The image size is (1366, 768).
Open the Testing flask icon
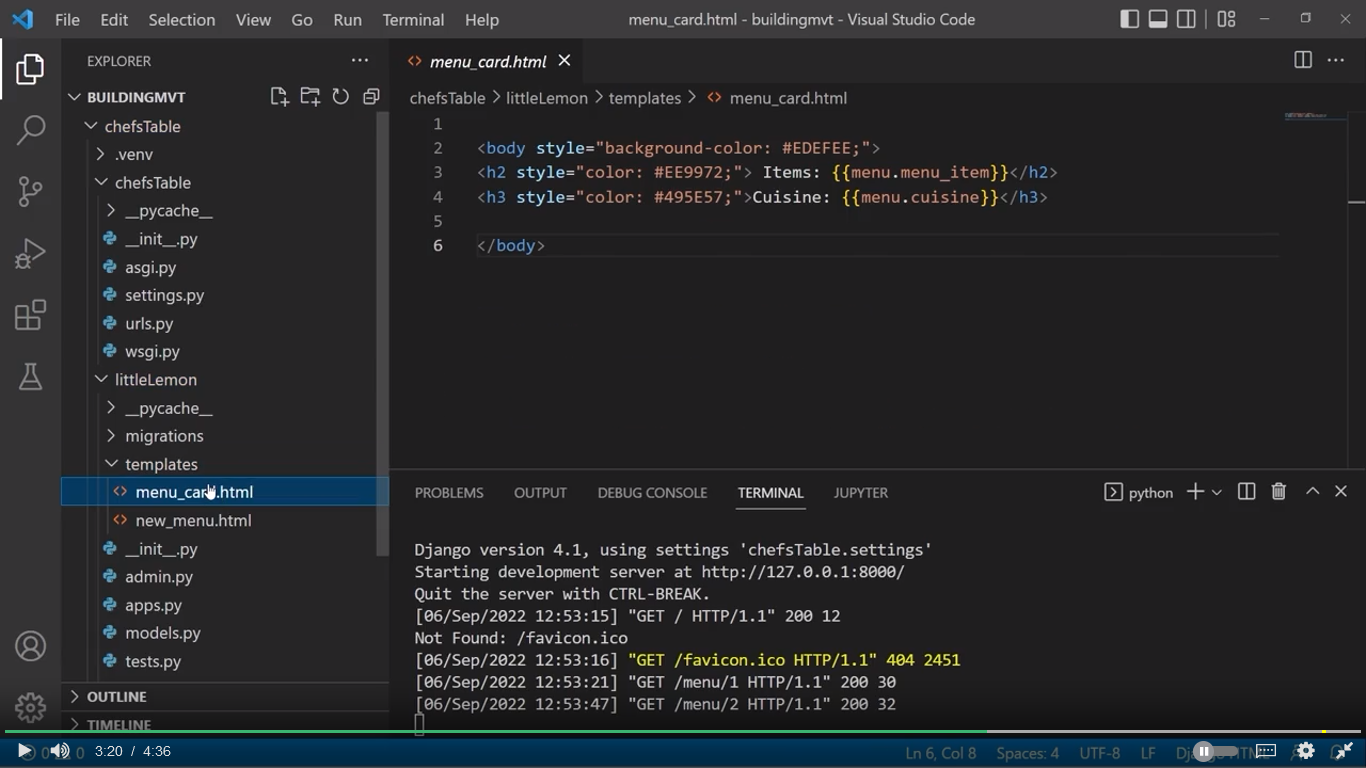[x=31, y=377]
